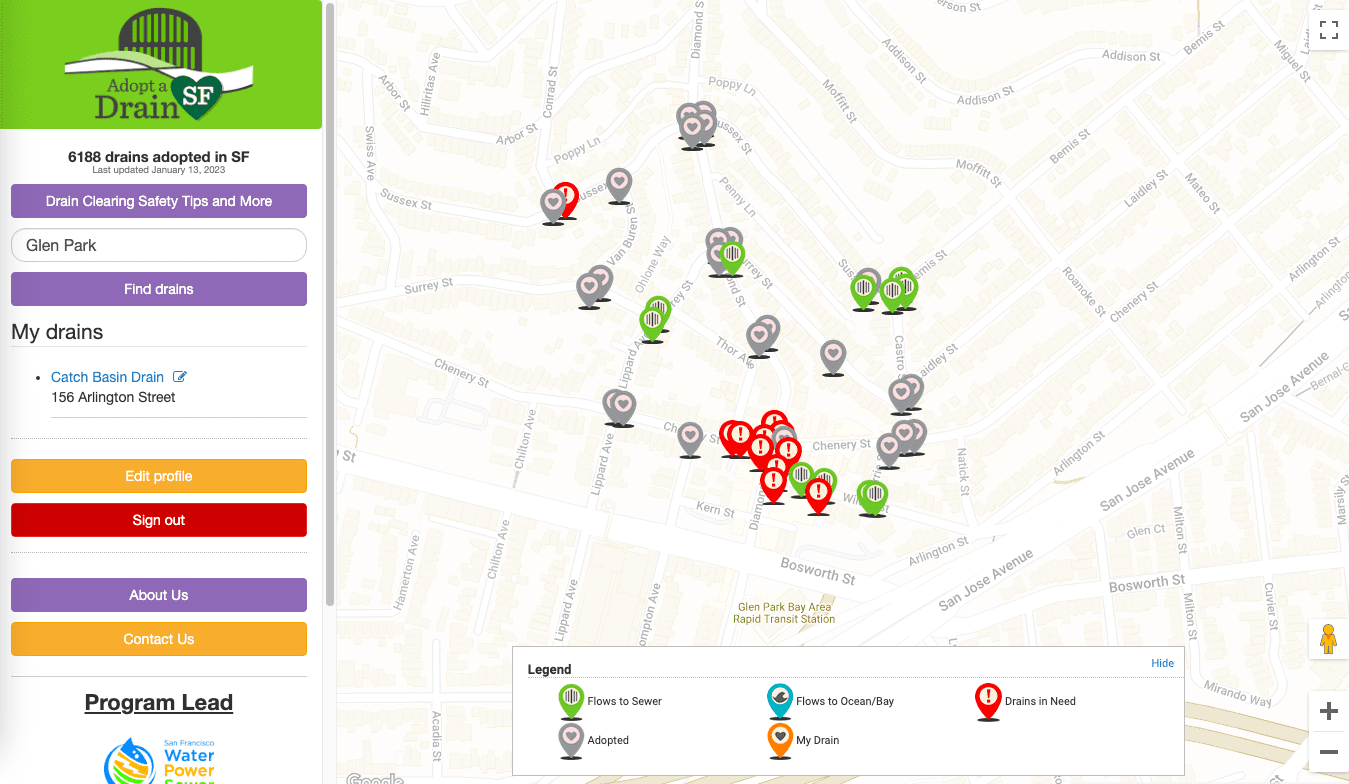Click the Sign out button

point(159,520)
